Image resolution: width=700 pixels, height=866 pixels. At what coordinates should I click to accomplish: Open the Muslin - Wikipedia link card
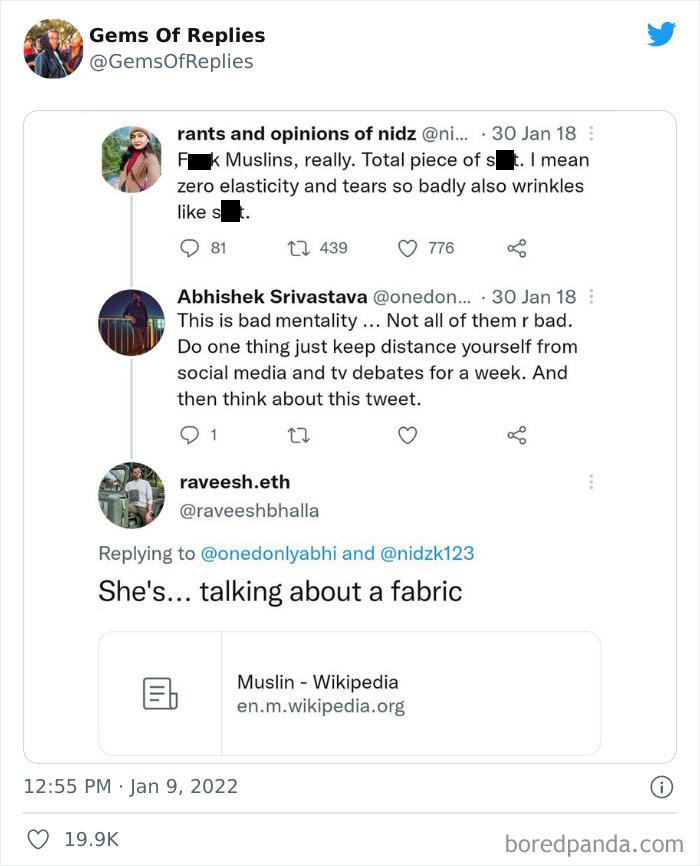click(x=349, y=693)
